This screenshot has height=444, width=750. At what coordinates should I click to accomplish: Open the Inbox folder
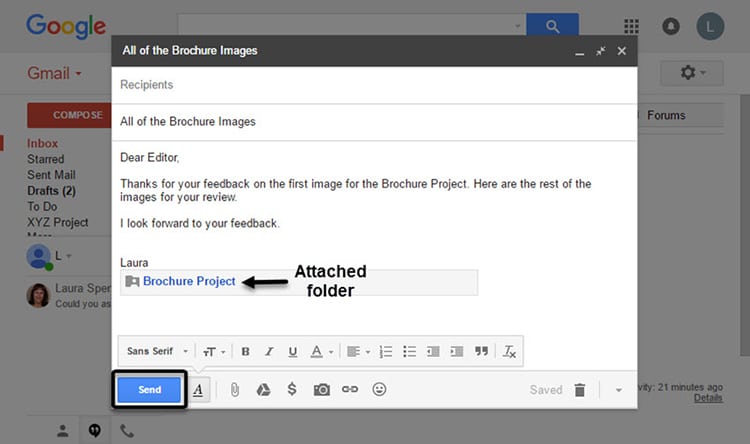coord(43,143)
